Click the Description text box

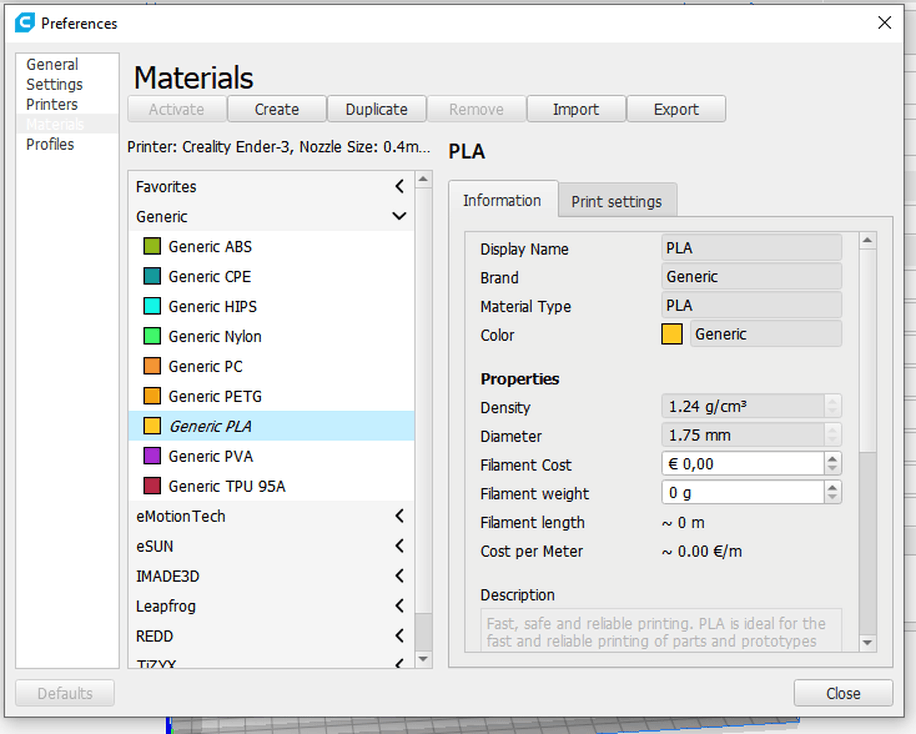pyautogui.click(x=661, y=631)
